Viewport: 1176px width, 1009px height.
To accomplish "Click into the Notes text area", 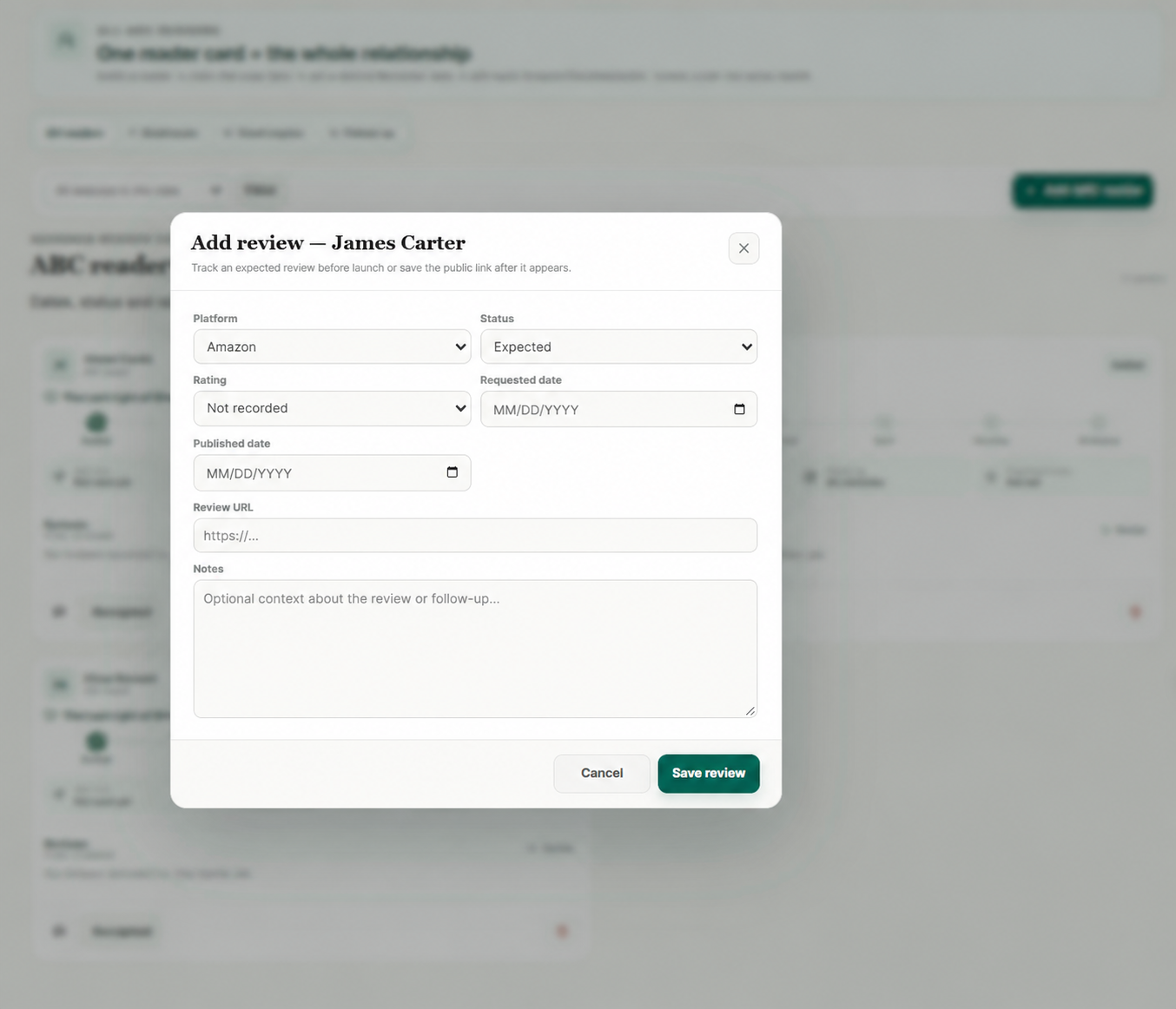I will [x=475, y=649].
